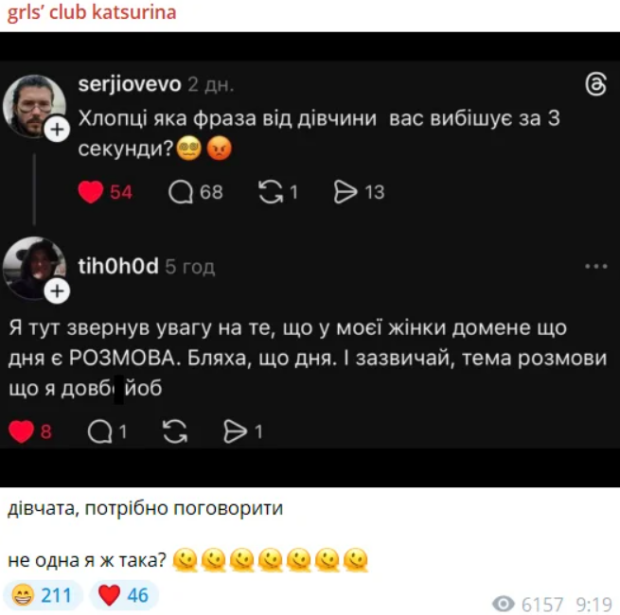Open the tih0h0d username link

pos(118,266)
